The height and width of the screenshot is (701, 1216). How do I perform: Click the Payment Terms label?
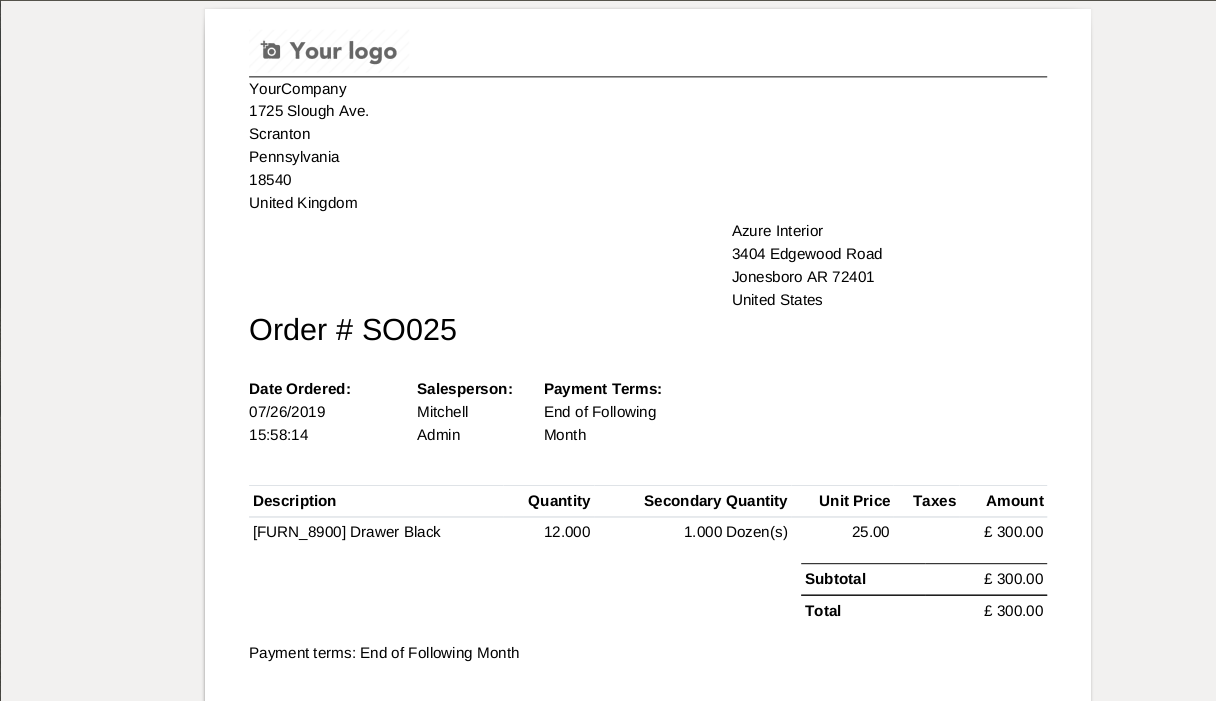tap(603, 389)
